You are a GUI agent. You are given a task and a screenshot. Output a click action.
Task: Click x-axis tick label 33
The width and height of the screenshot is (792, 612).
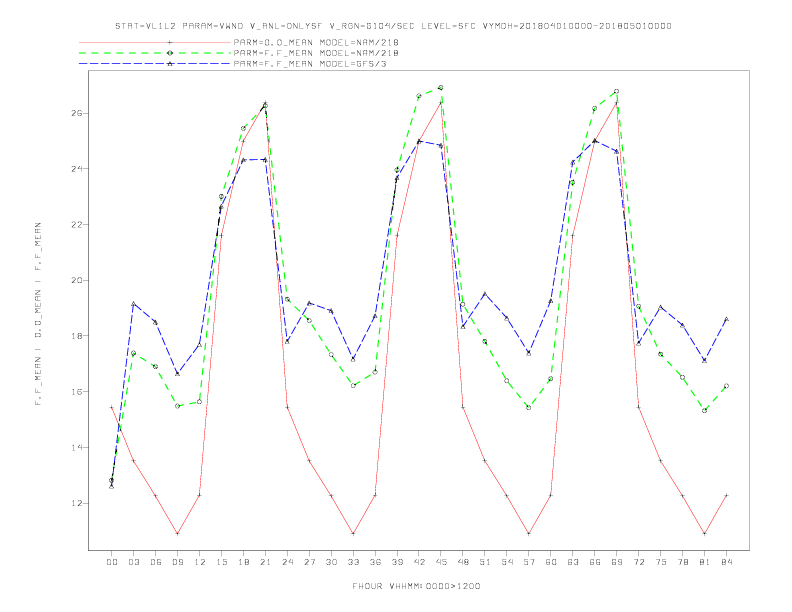pos(353,562)
